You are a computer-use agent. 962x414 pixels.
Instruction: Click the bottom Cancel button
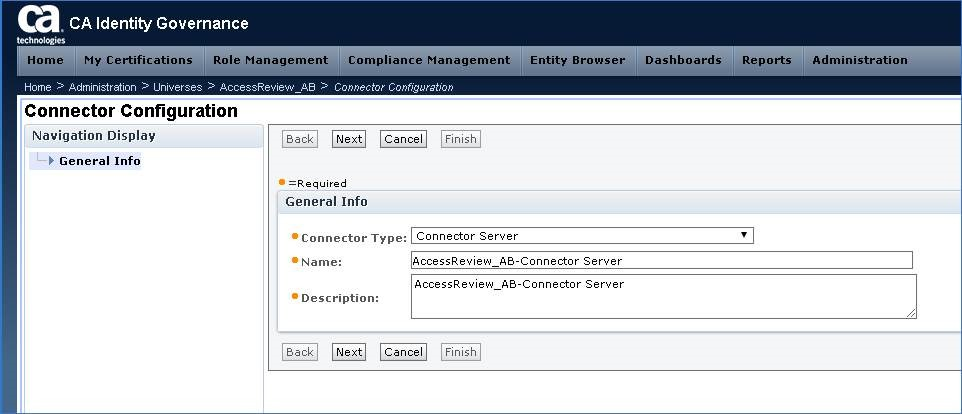tap(403, 352)
